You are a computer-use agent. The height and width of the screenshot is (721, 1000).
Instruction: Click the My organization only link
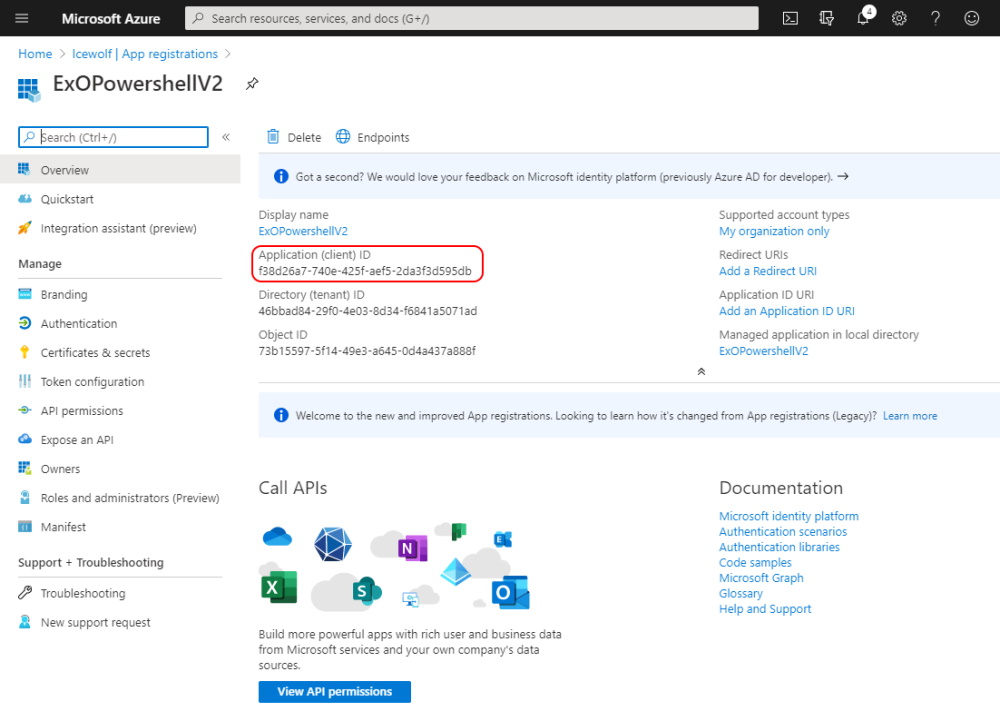pyautogui.click(x=774, y=231)
